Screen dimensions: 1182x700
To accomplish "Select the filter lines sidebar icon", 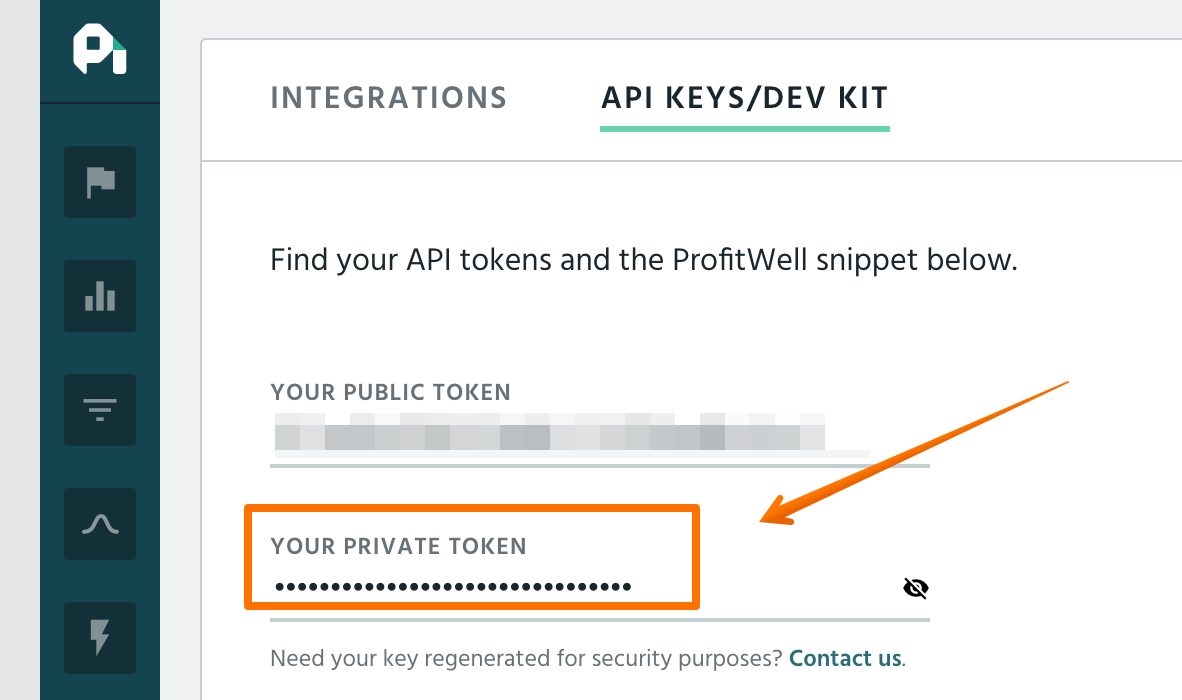I will coord(100,410).
